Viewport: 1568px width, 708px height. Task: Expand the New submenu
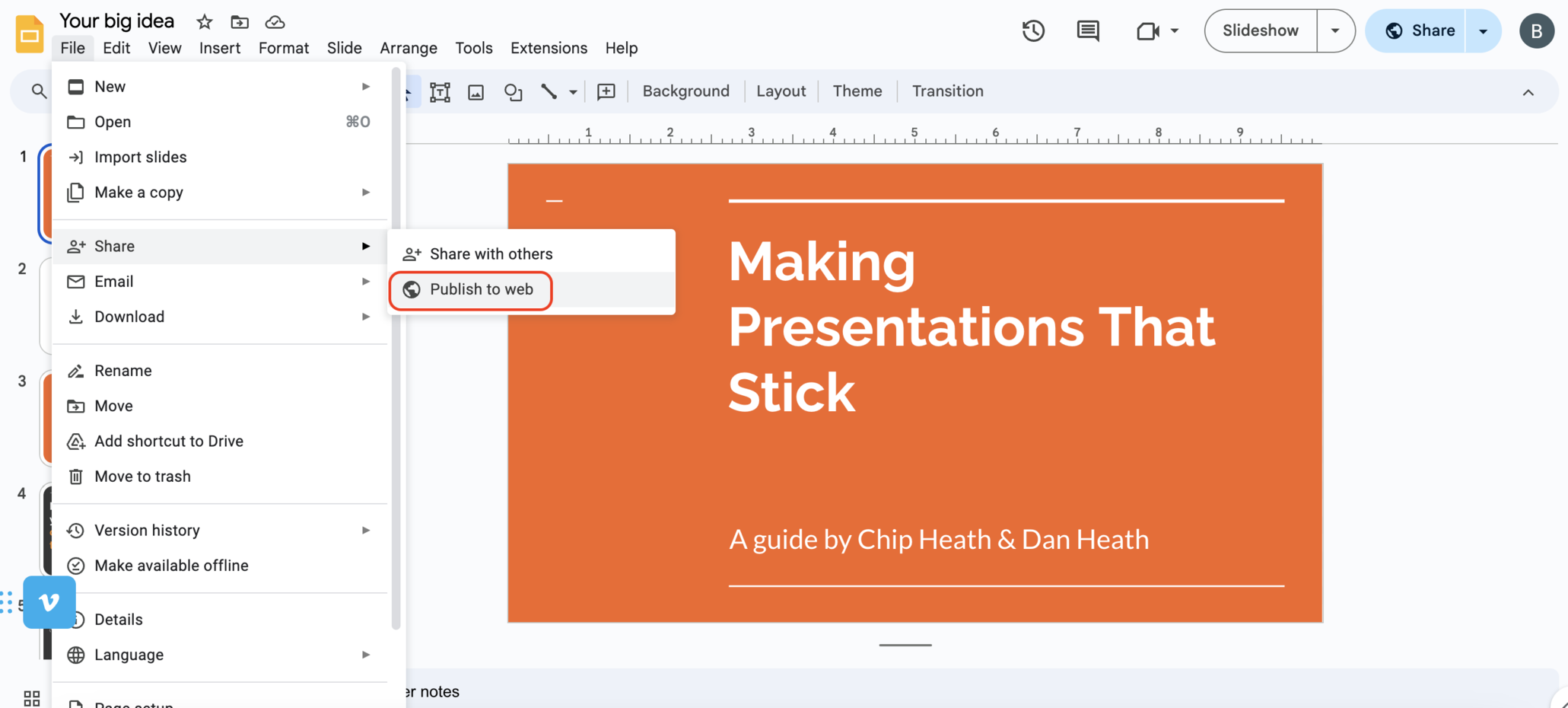click(220, 87)
